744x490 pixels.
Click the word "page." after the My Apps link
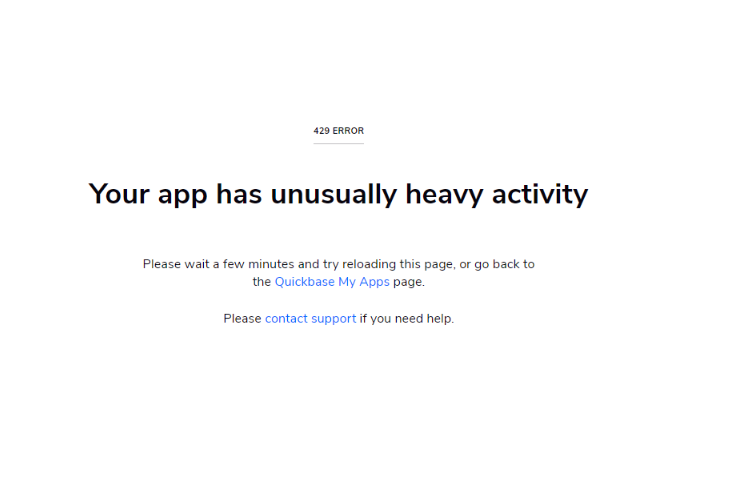[409, 282]
